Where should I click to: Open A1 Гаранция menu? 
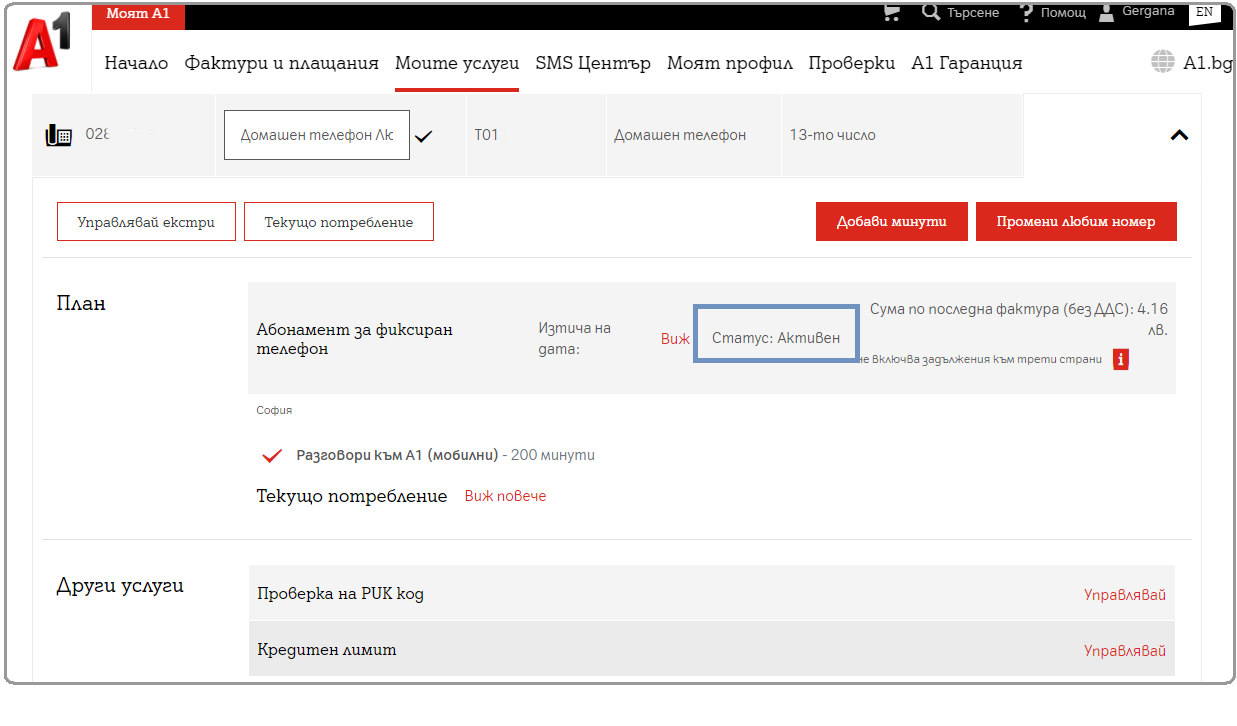(967, 63)
